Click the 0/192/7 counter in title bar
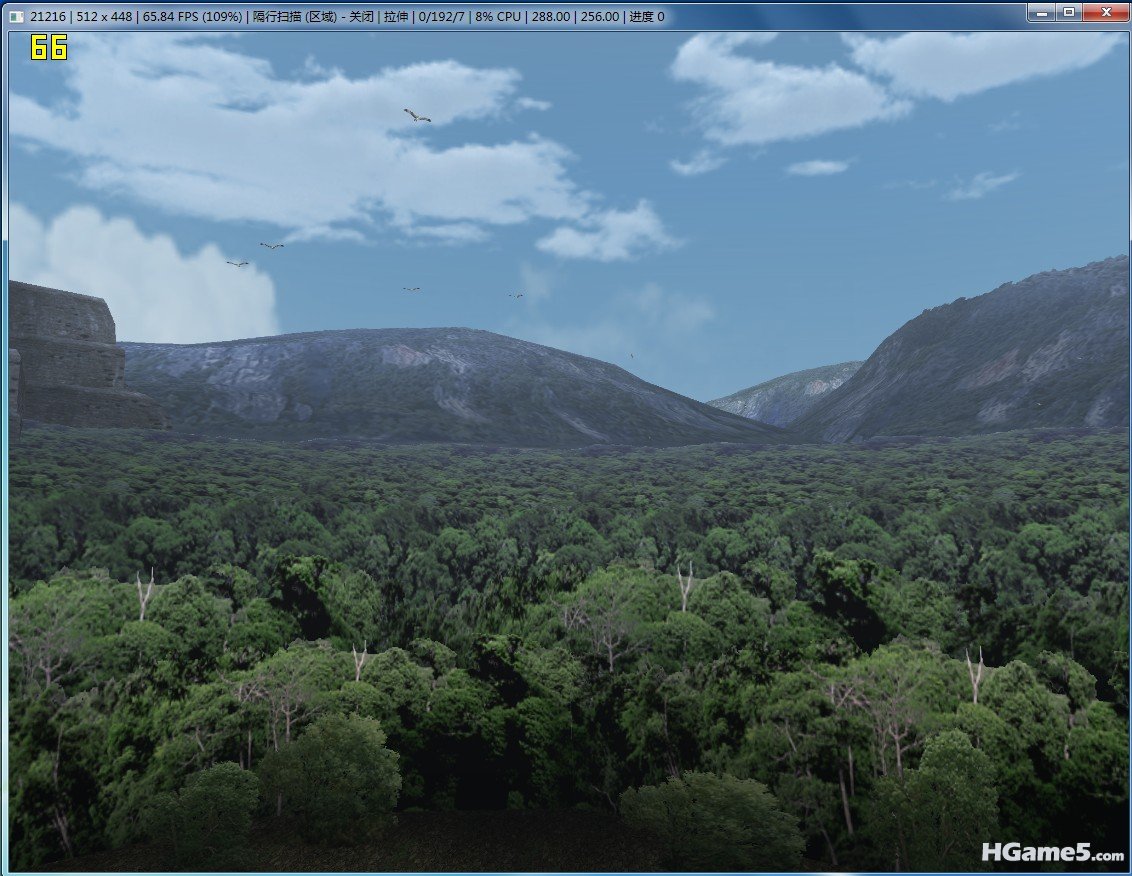 (441, 16)
